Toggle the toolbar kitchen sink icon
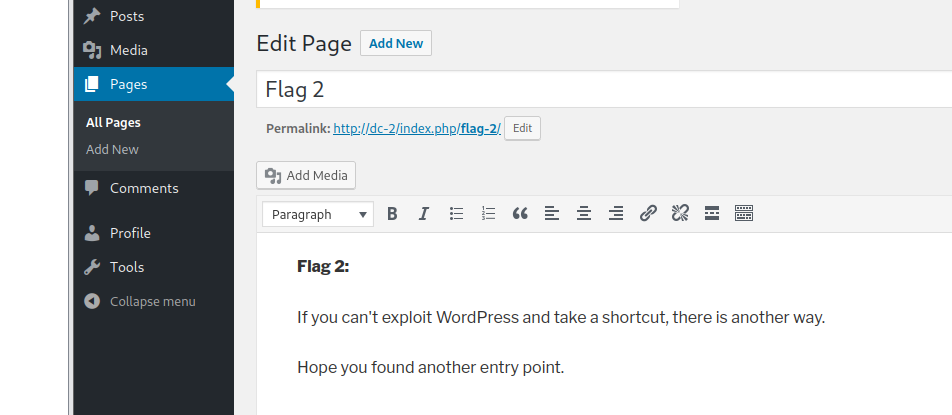This screenshot has width=952, height=415. click(744, 214)
